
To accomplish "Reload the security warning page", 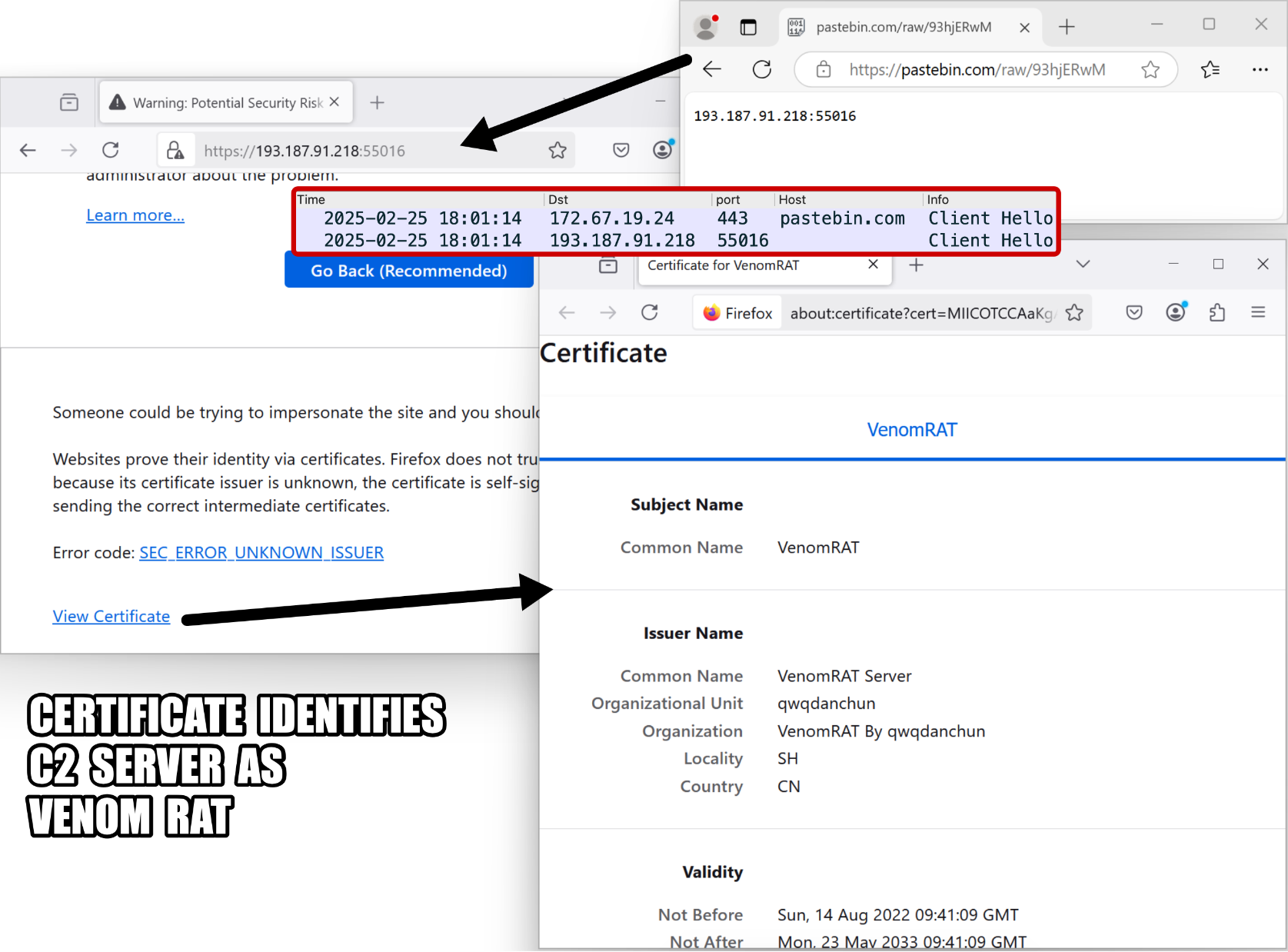I will (111, 151).
